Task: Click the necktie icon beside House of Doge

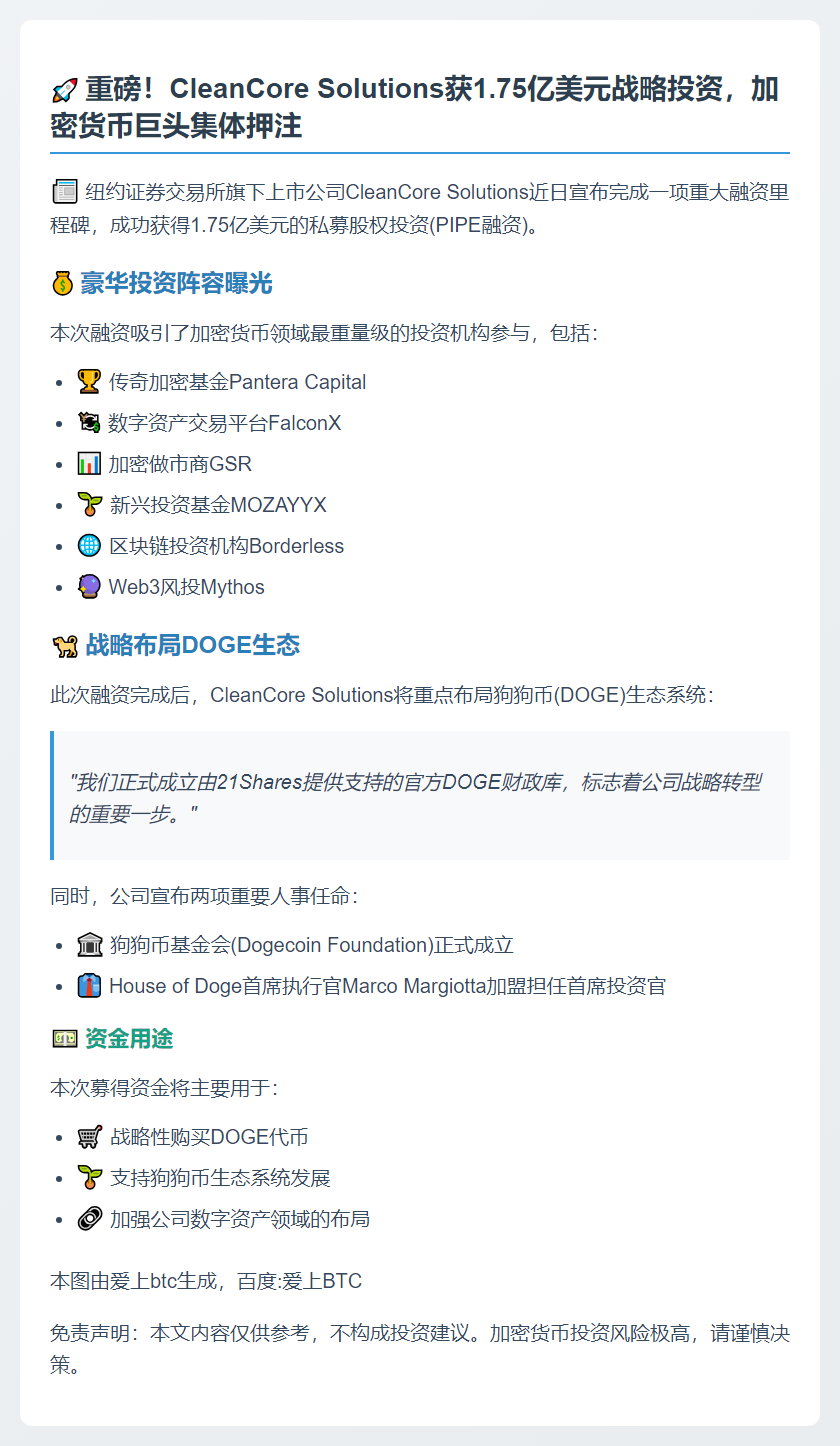Action: (89, 986)
